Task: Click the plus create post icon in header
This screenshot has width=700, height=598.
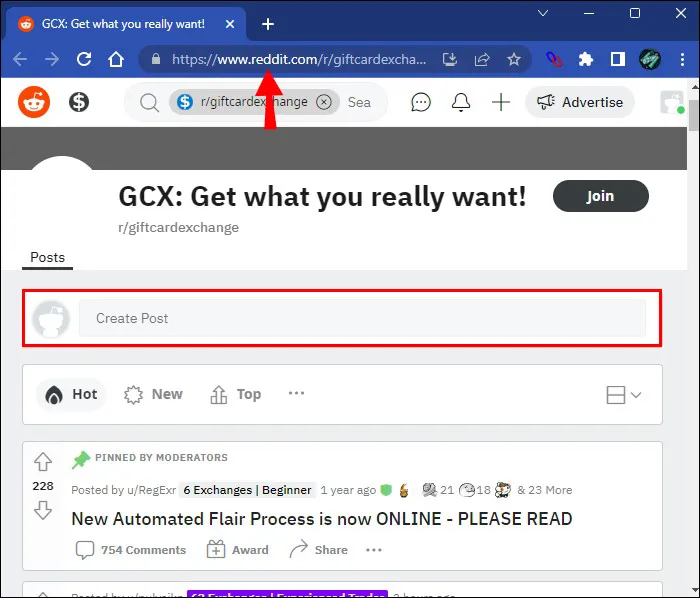Action: (x=501, y=102)
